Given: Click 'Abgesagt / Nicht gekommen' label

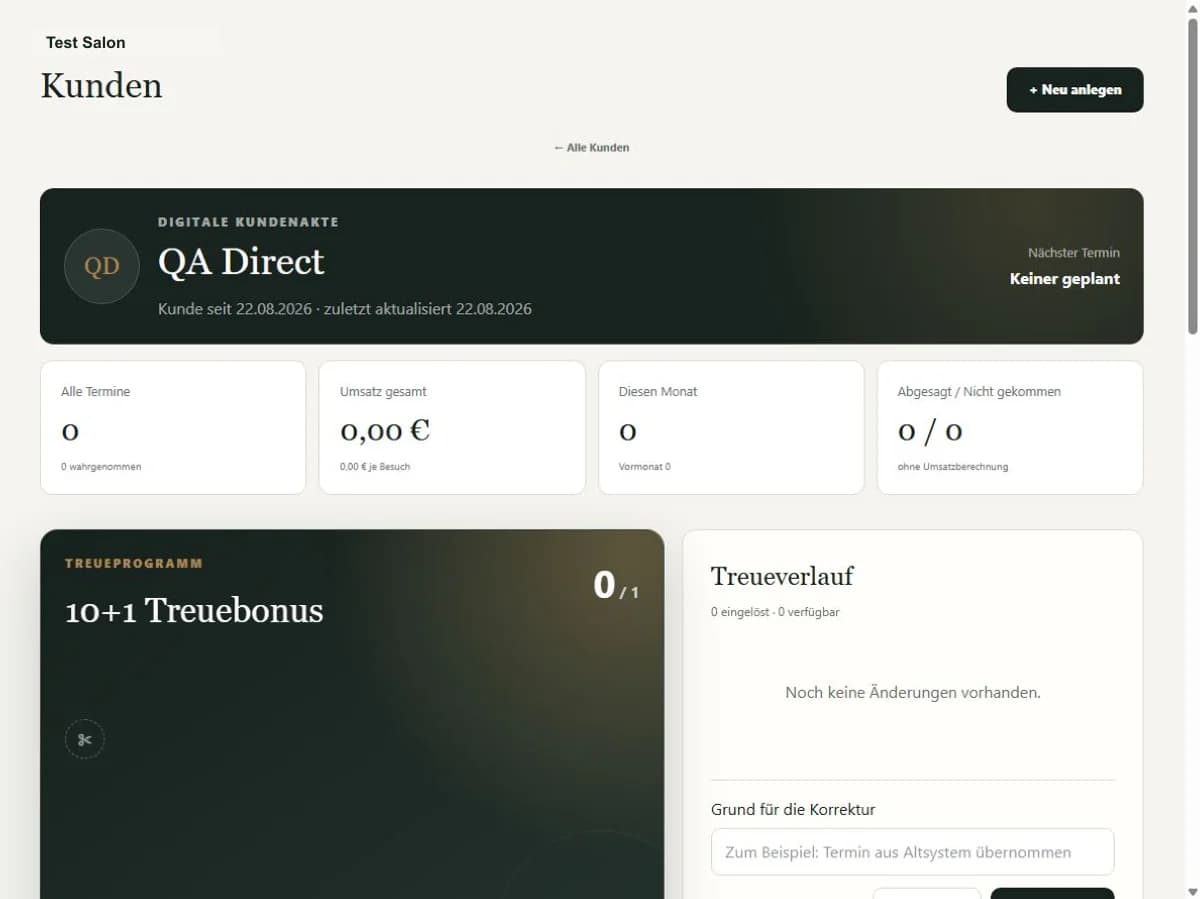Looking at the screenshot, I should [x=979, y=392].
